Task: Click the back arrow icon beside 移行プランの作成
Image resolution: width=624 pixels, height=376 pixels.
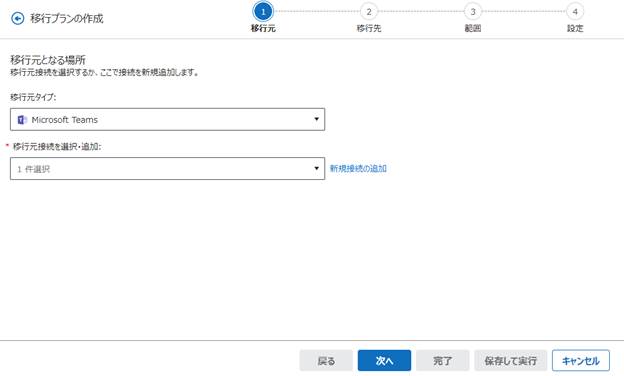Action: (x=18, y=18)
